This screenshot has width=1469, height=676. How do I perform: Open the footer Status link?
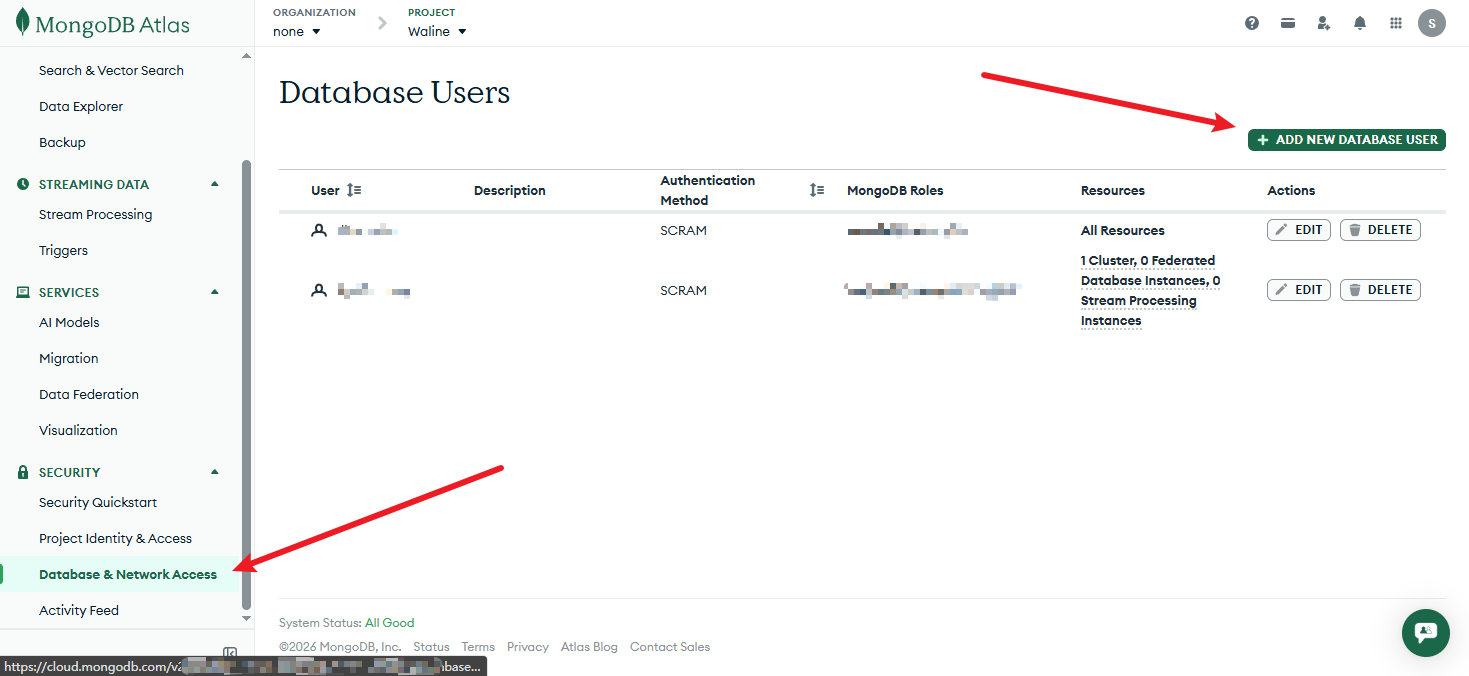[x=431, y=647]
